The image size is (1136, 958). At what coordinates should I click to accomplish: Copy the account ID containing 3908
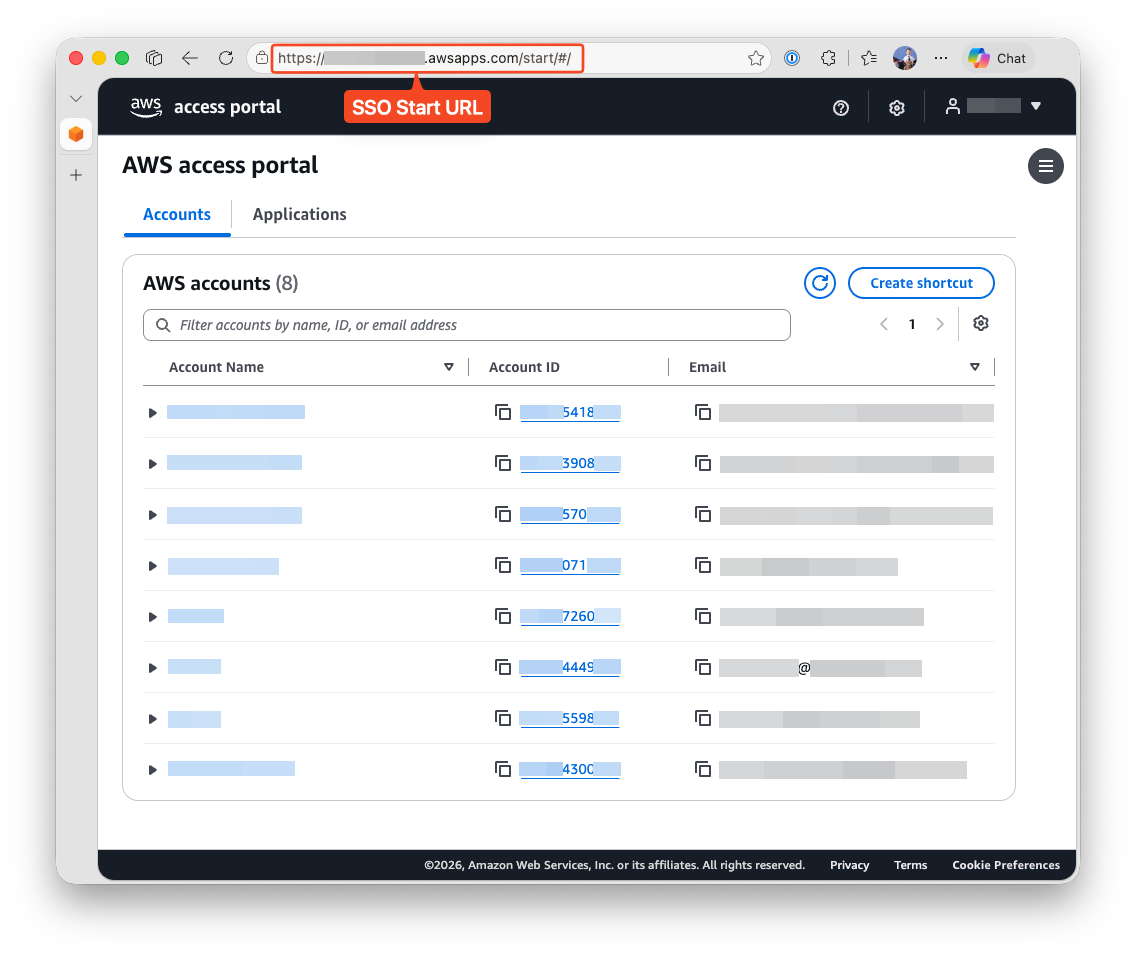(503, 463)
